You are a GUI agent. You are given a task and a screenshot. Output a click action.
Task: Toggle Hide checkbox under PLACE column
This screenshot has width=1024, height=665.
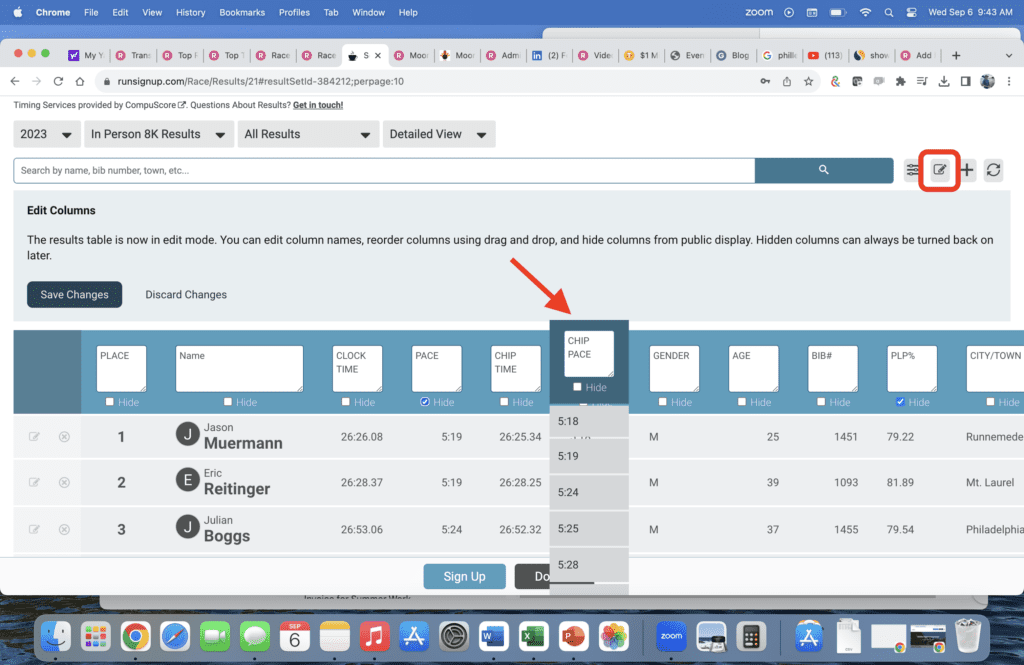110,402
